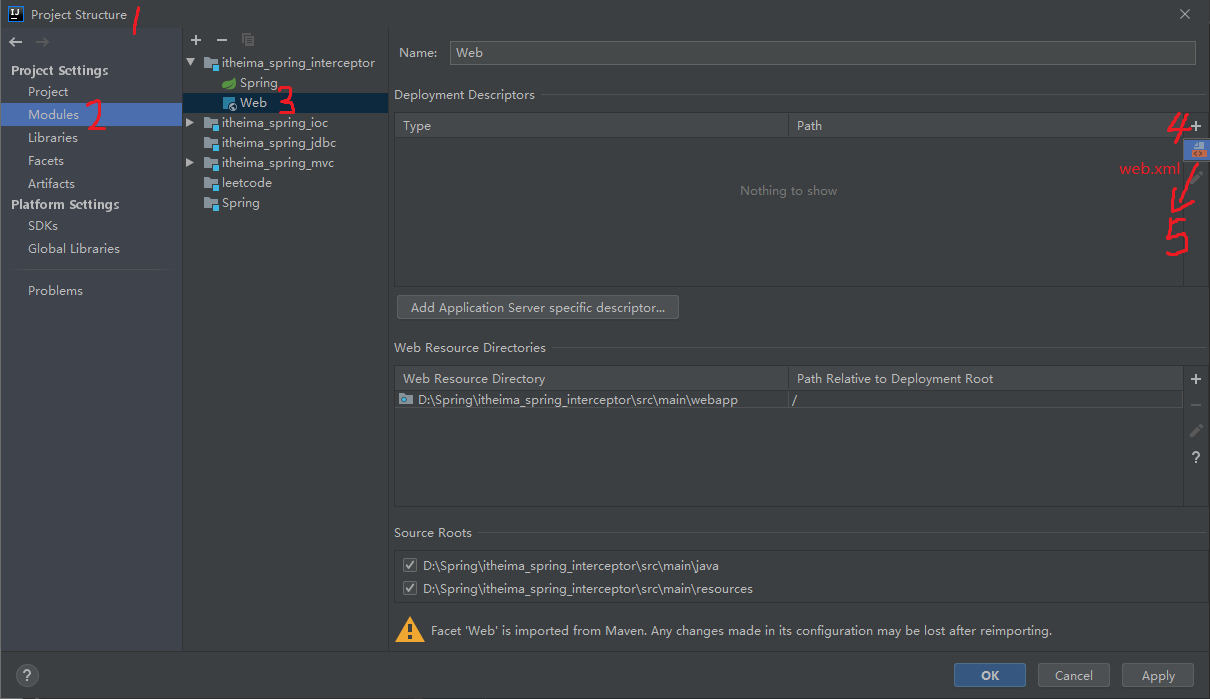Add a web resource directory with the plus icon
Image resolution: width=1210 pixels, height=699 pixels.
[x=1196, y=379]
